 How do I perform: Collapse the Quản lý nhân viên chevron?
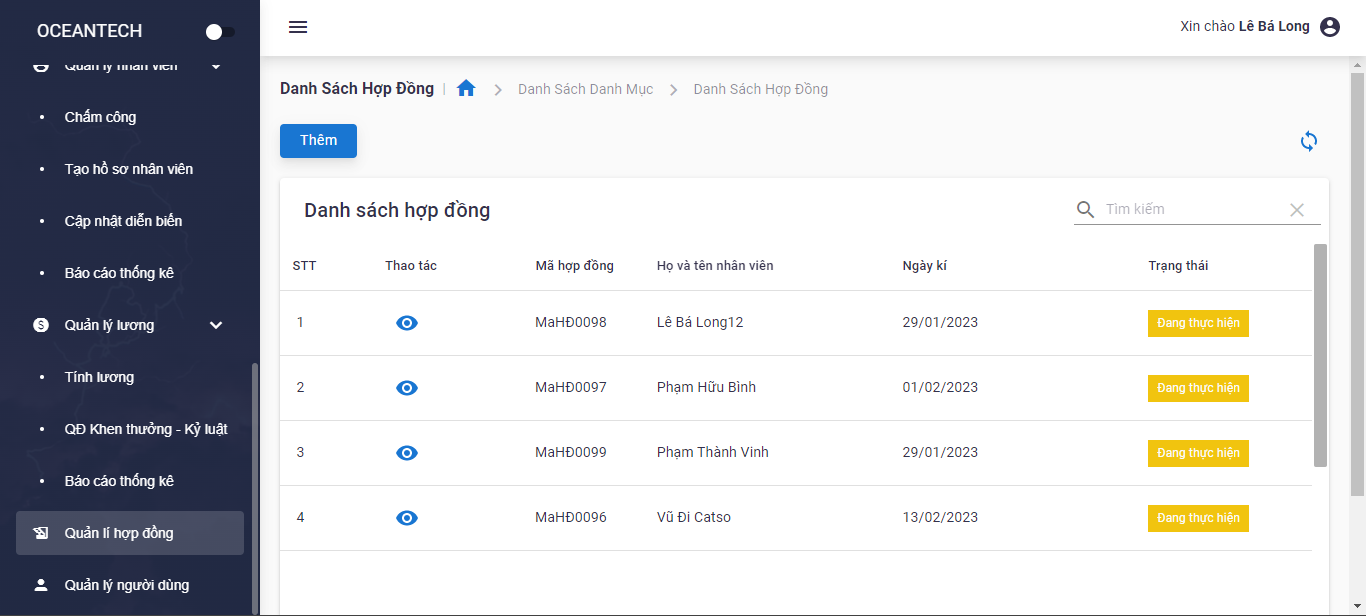click(x=216, y=65)
